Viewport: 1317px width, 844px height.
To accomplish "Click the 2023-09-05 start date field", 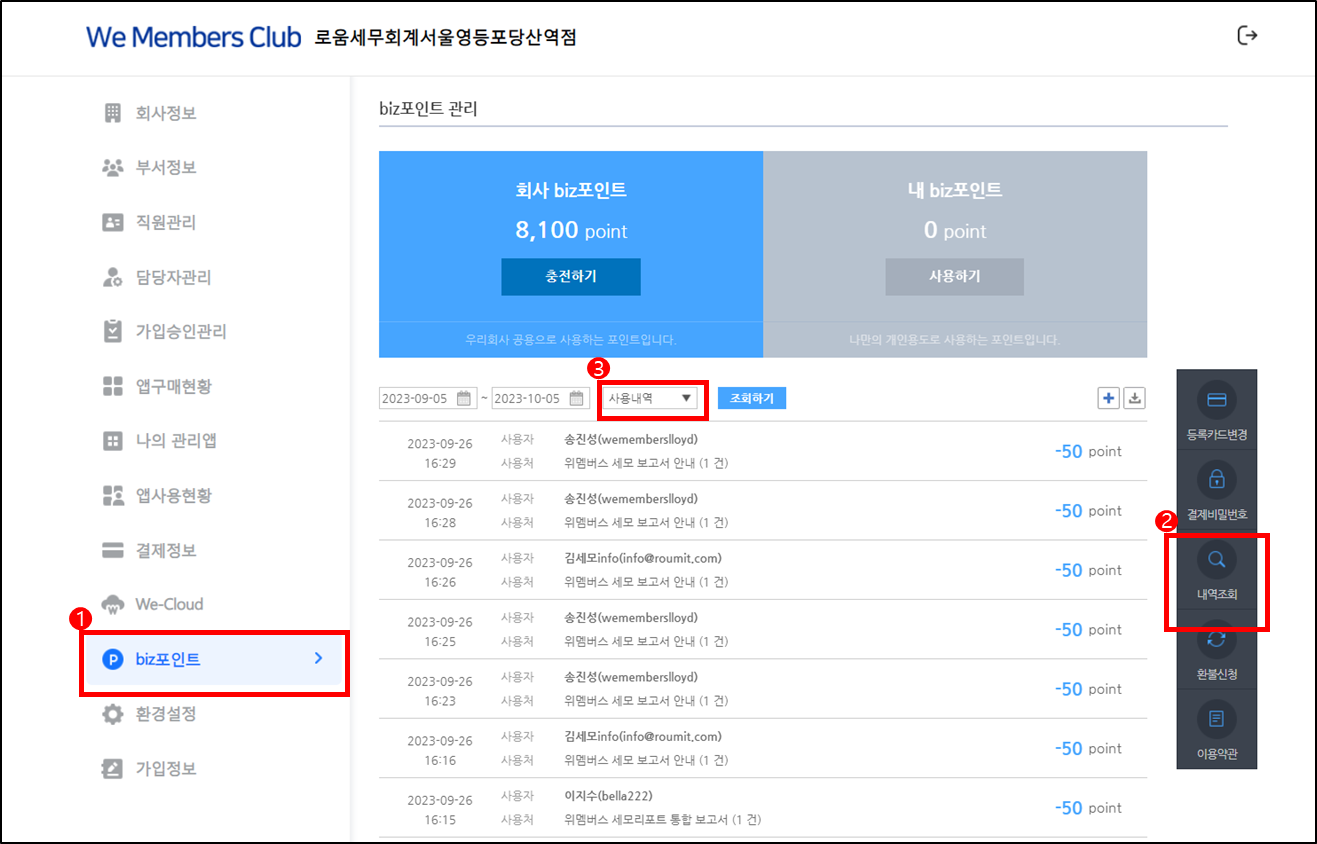I will tap(418, 398).
